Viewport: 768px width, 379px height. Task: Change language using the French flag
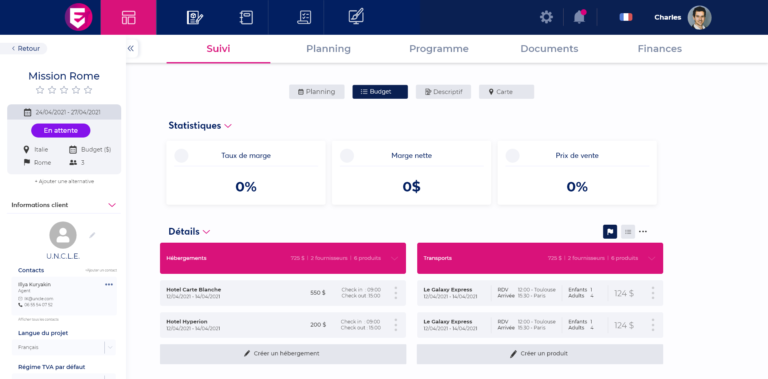point(625,17)
